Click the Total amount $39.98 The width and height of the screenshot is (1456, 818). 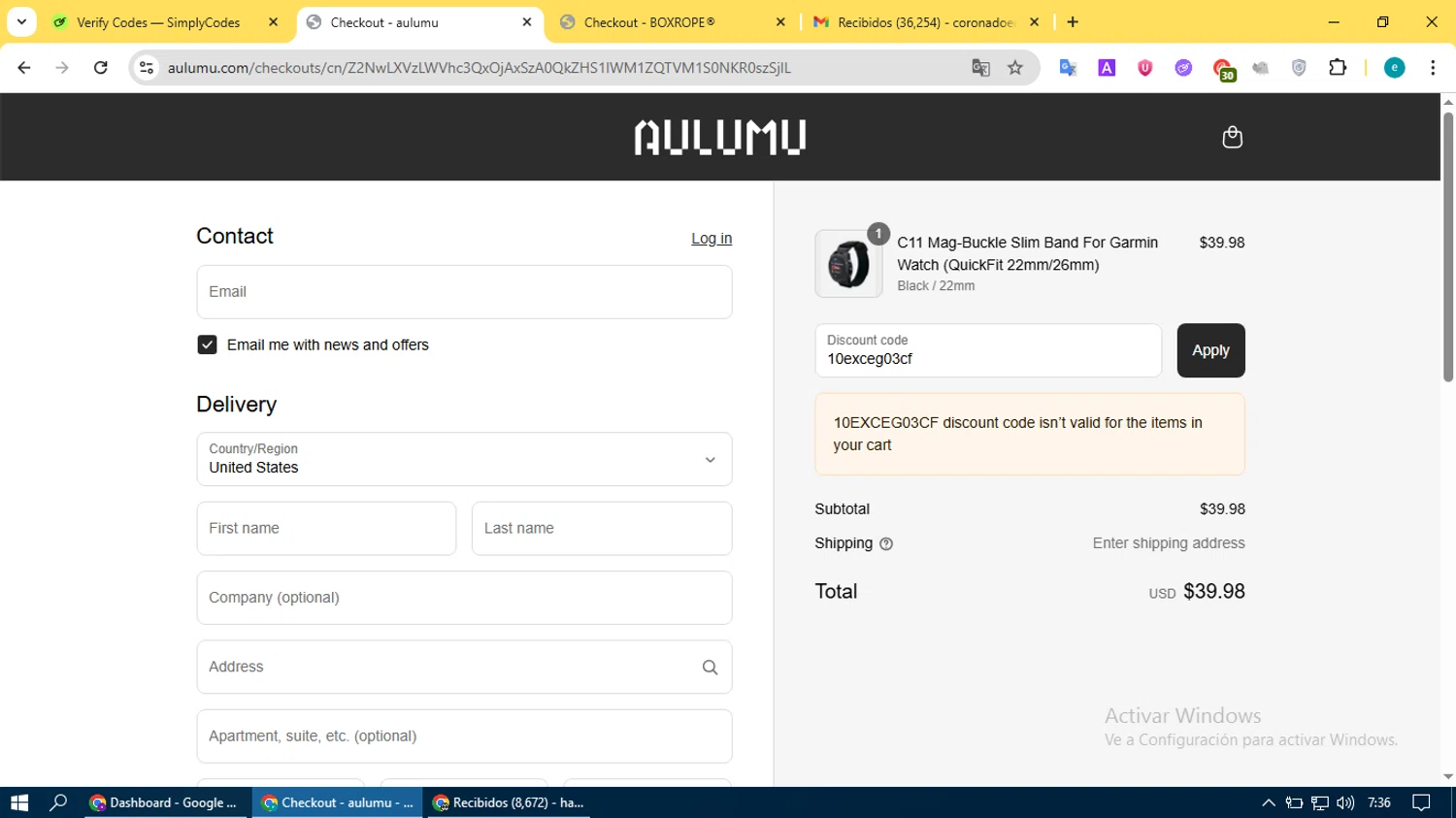click(1213, 591)
